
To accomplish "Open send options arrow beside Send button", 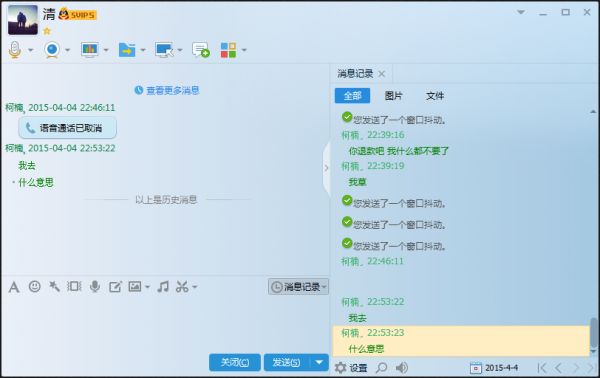I will click(319, 362).
